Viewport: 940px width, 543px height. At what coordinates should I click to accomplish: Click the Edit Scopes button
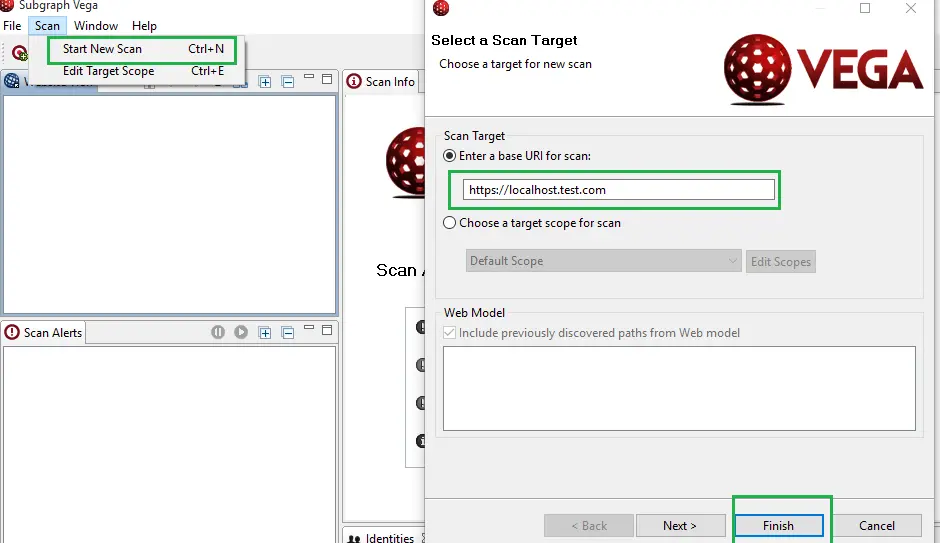click(x=781, y=261)
